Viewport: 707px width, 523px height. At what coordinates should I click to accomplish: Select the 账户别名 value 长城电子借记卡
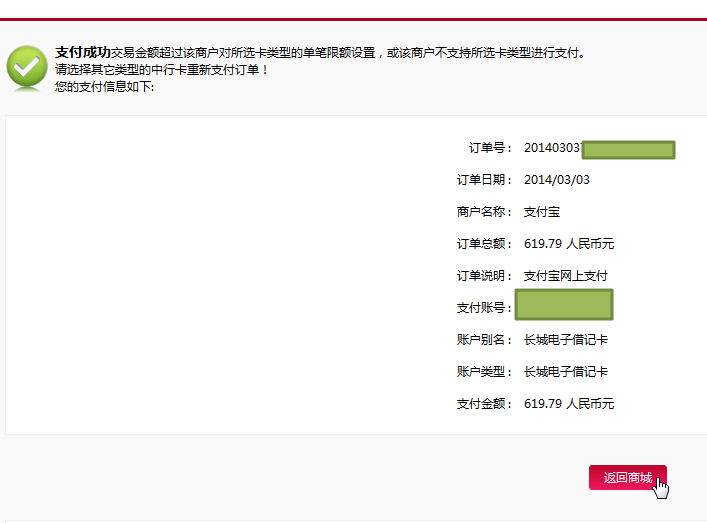tap(566, 340)
